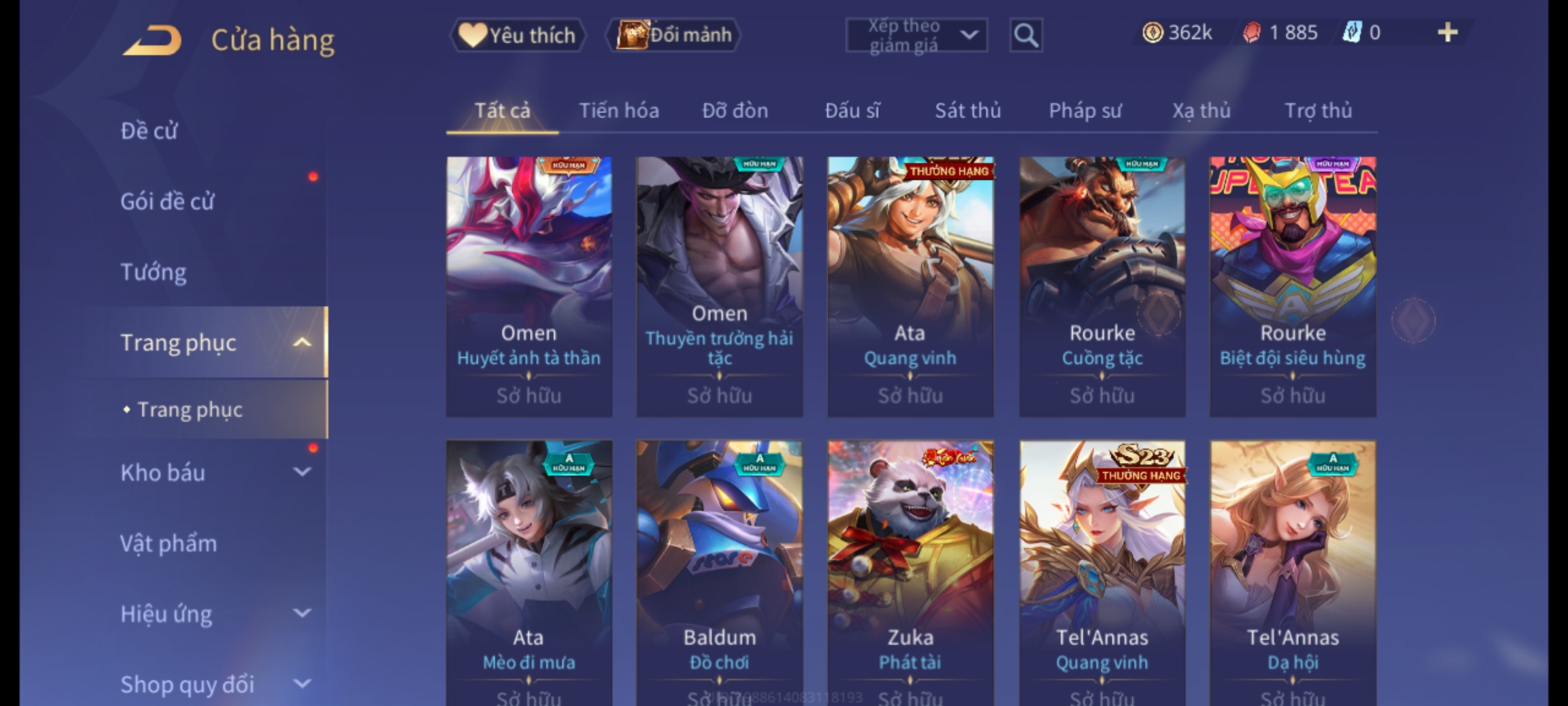Open Tướng in the sidebar
This screenshot has width=1568, height=706.
154,272
